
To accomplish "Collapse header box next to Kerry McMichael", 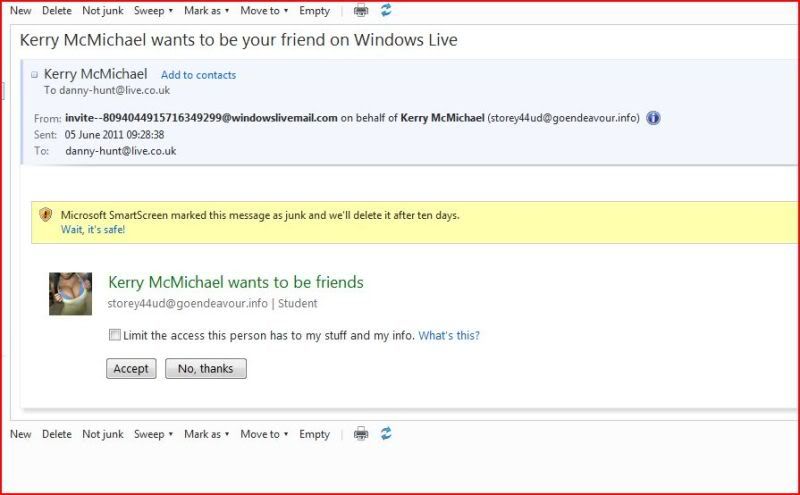I will [34, 75].
